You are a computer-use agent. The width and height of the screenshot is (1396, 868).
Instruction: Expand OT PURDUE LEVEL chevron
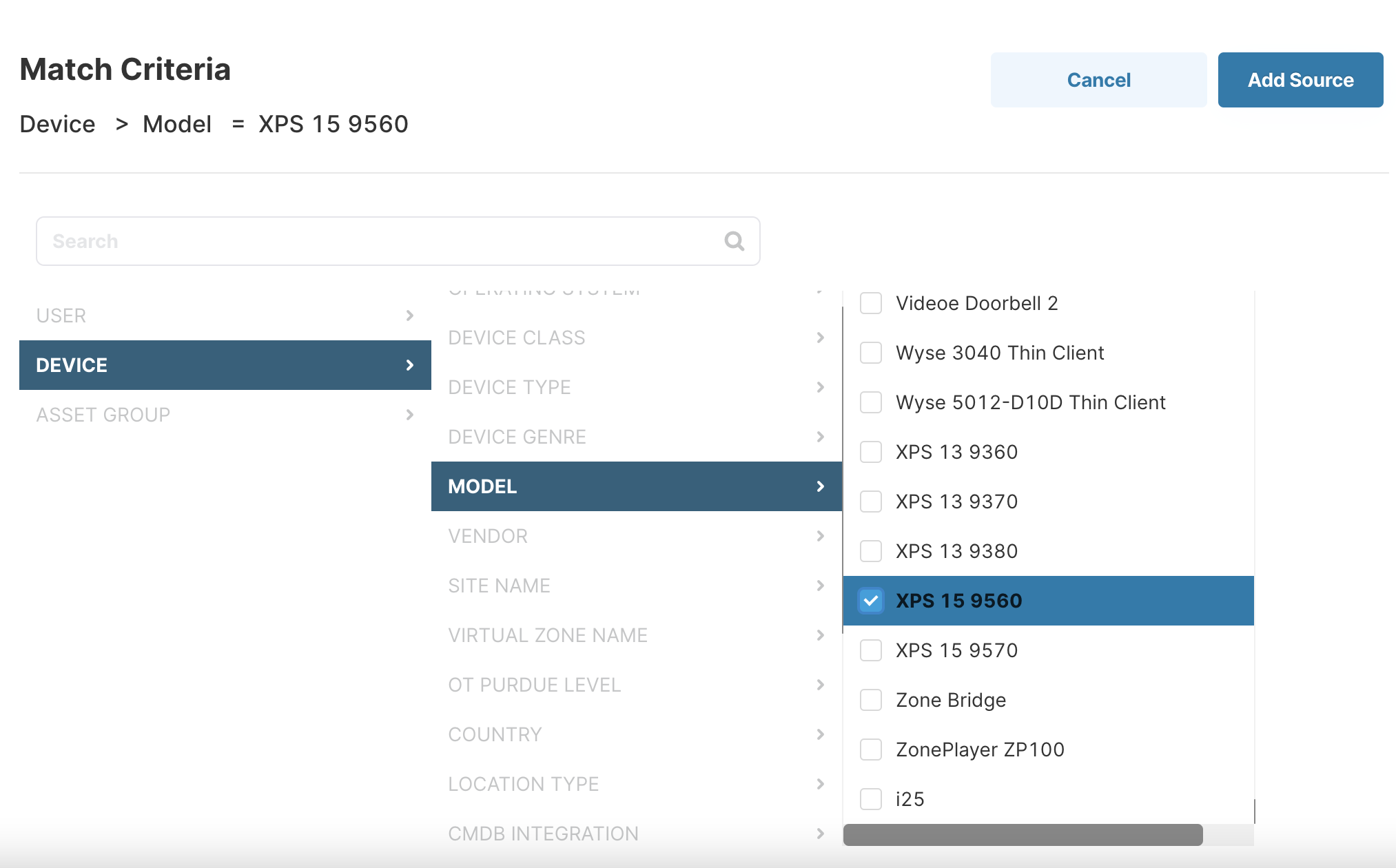[x=820, y=685]
